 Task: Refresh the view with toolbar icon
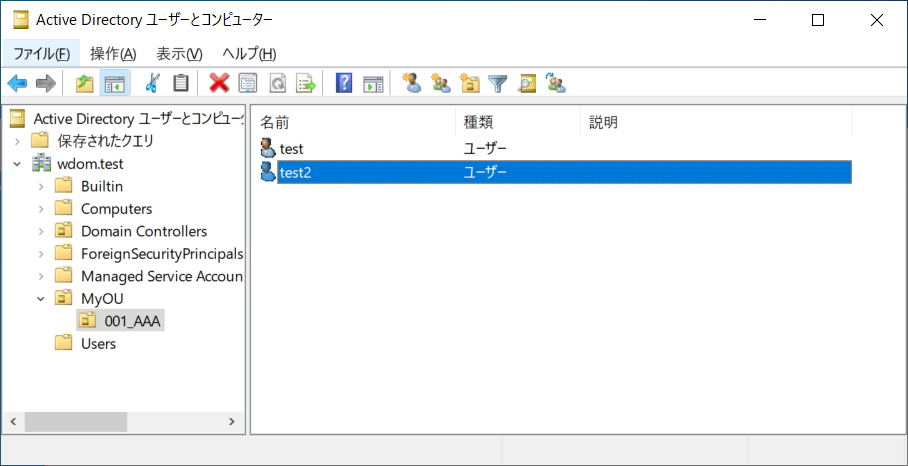coord(277,83)
